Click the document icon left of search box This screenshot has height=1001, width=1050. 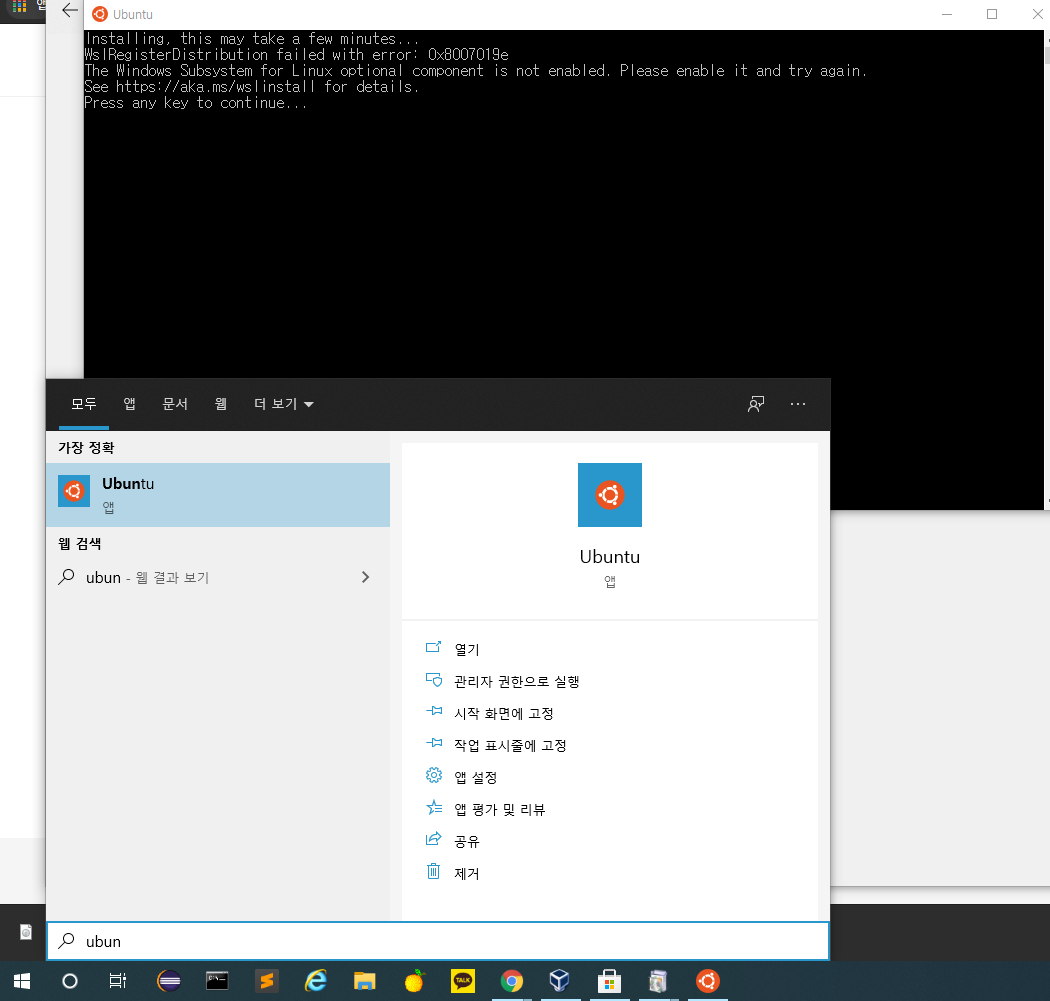(x=25, y=932)
